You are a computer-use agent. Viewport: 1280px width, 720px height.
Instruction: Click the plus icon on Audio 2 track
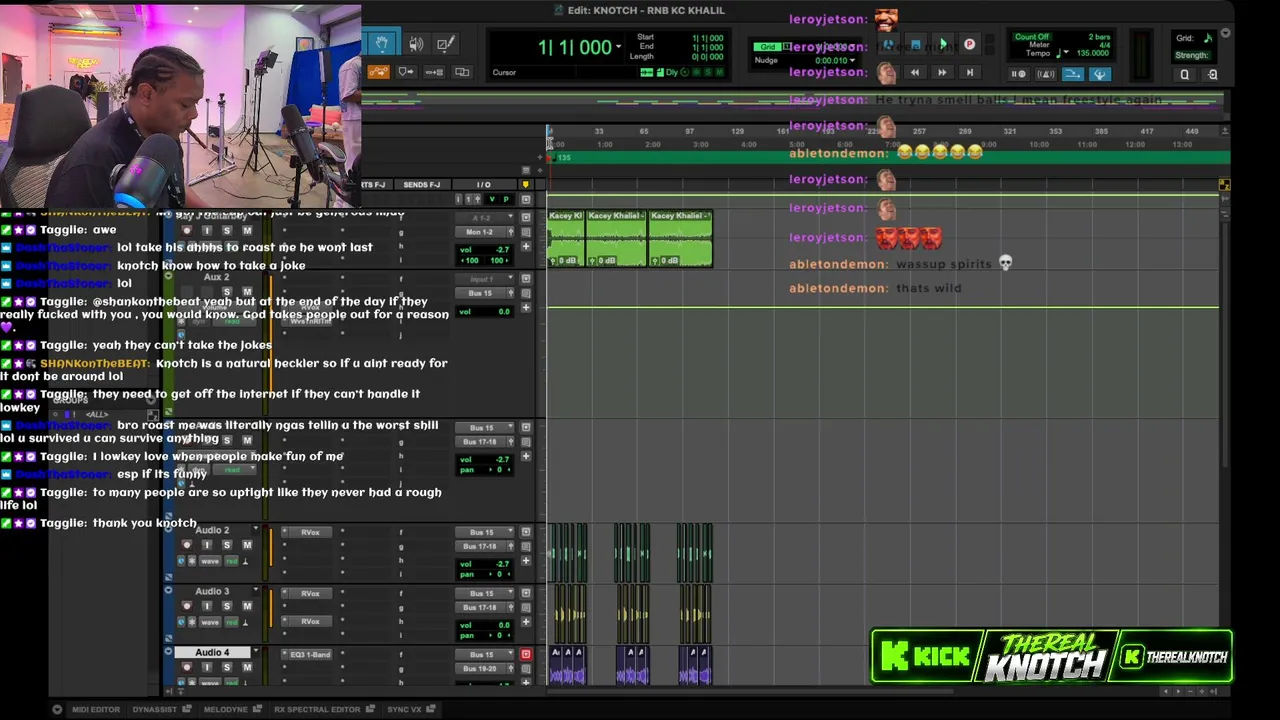click(x=526, y=561)
